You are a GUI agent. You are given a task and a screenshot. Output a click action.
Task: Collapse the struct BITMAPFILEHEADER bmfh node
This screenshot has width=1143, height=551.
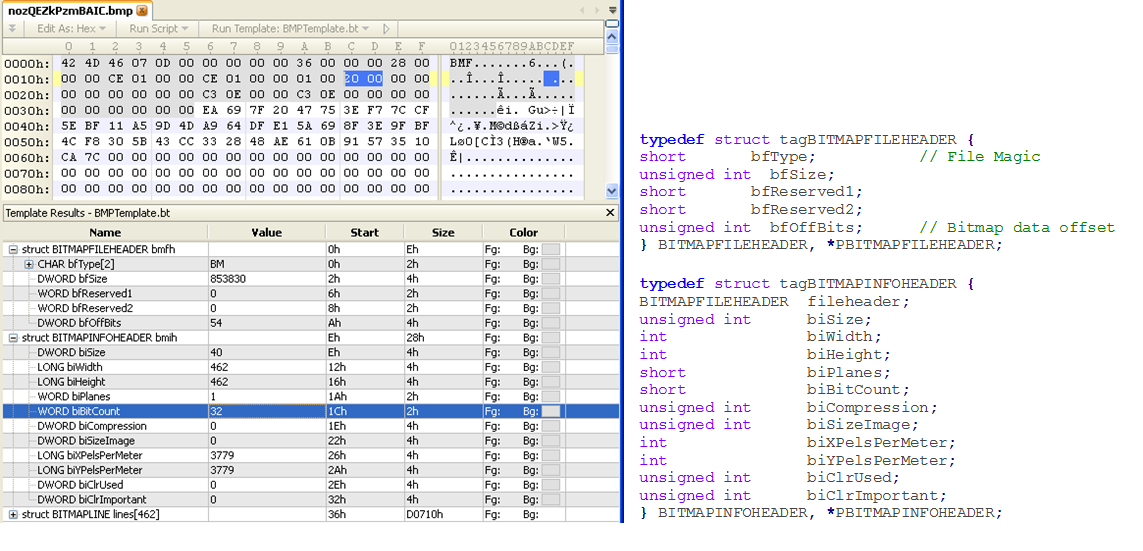[x=13, y=249]
